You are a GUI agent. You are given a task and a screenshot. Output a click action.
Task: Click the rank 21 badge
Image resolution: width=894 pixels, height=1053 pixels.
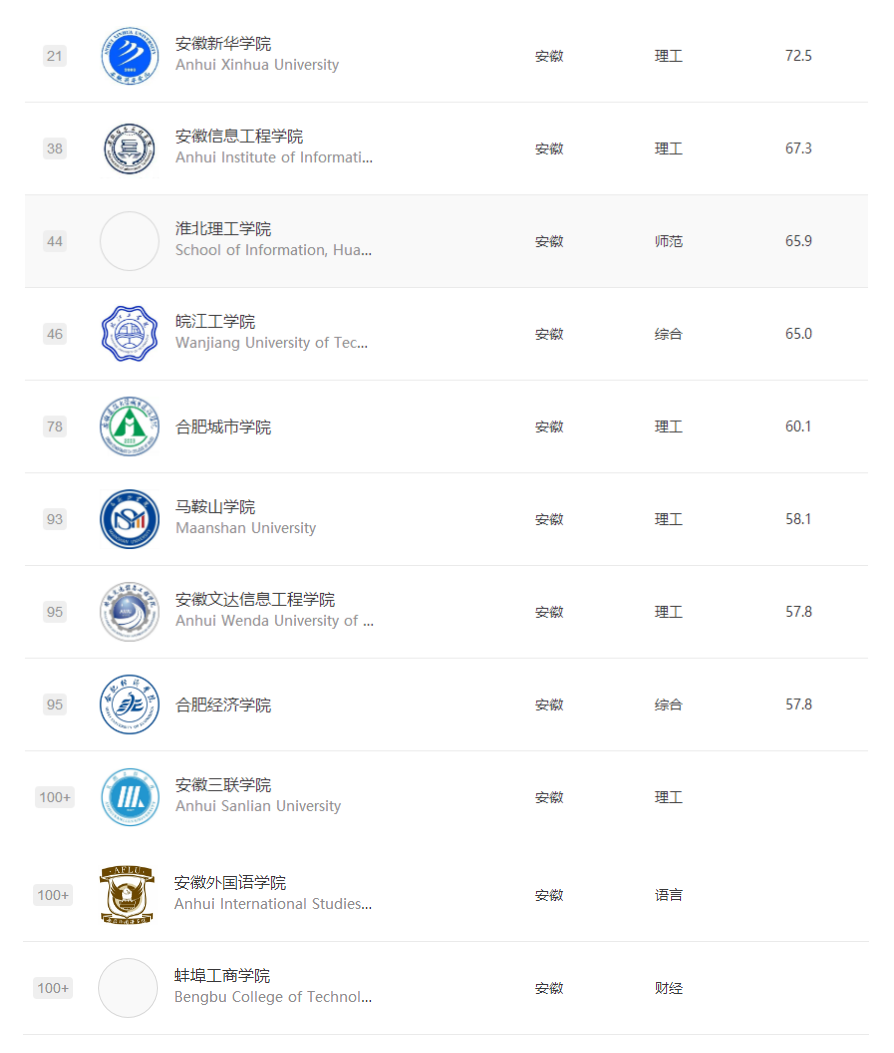pyautogui.click(x=54, y=56)
